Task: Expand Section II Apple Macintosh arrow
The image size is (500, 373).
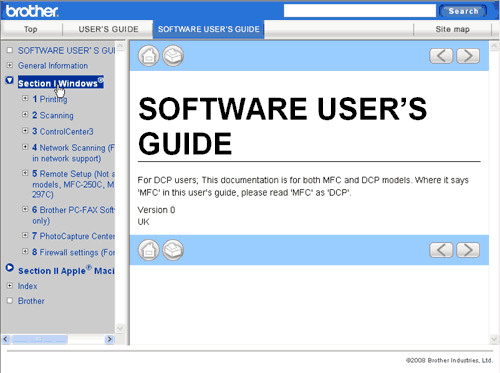Action: point(10,267)
